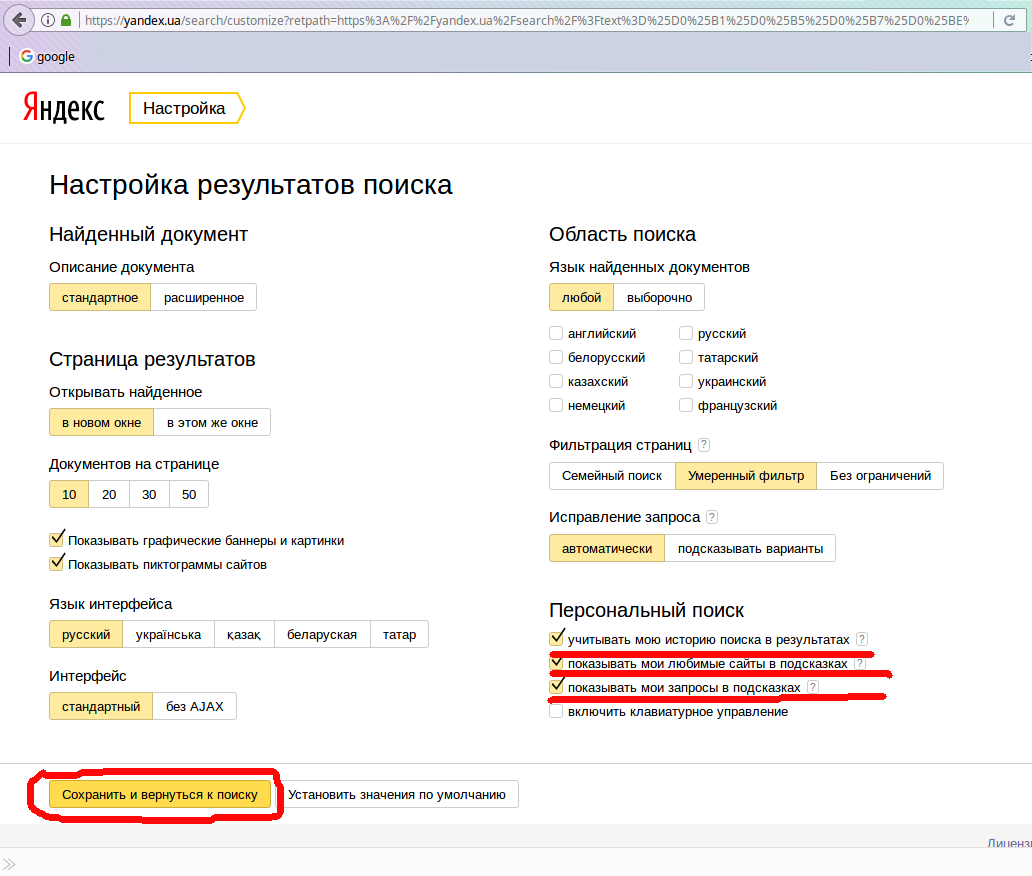Toggle показывать мои любимые сайты checkbox
Viewport: 1032px width, 876px height.
pyautogui.click(x=557, y=662)
